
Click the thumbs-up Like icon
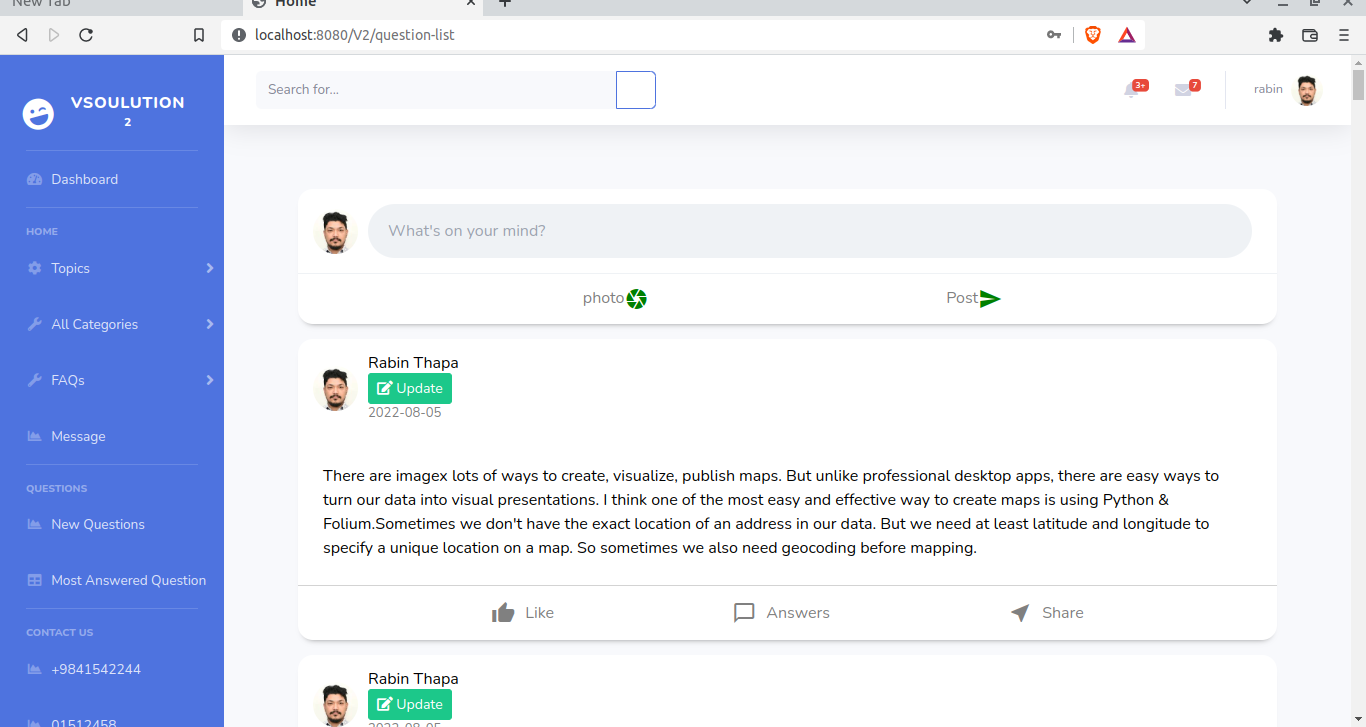click(x=502, y=612)
